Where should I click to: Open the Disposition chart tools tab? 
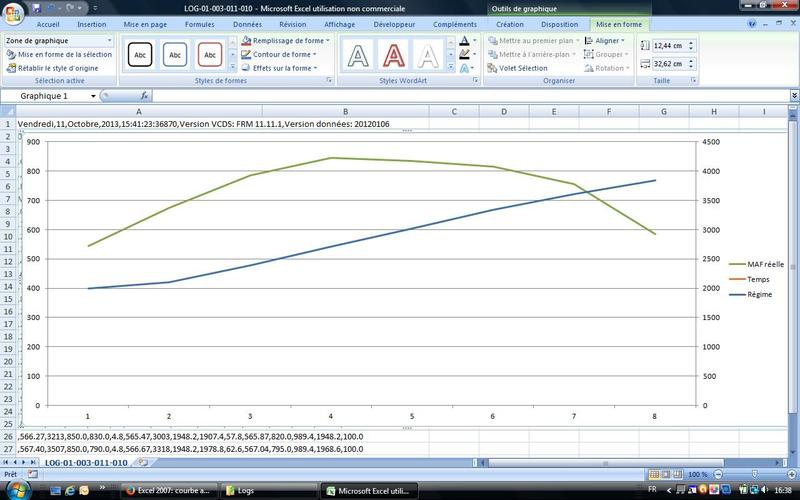click(559, 24)
